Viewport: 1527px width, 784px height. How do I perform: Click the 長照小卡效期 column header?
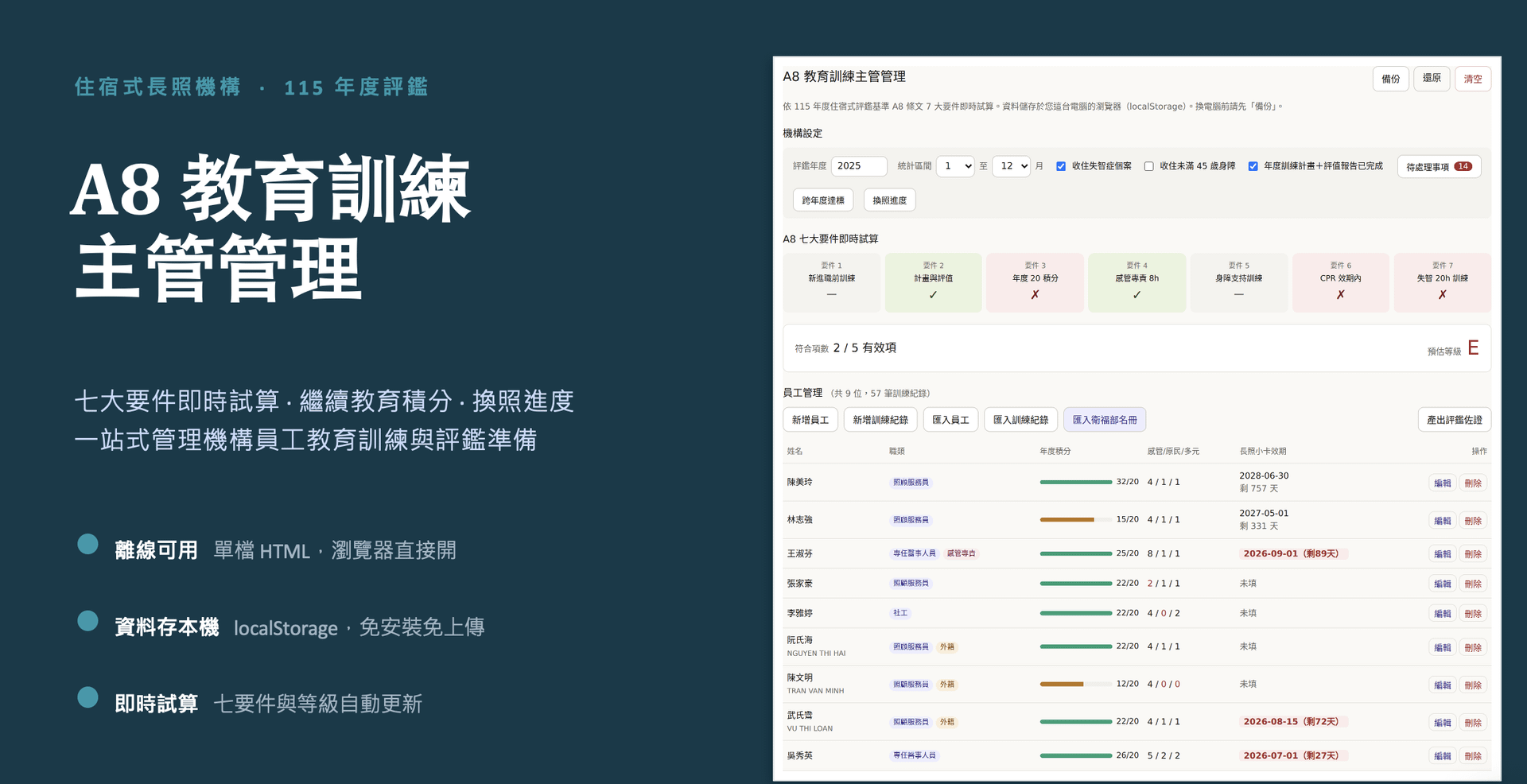click(x=1263, y=451)
